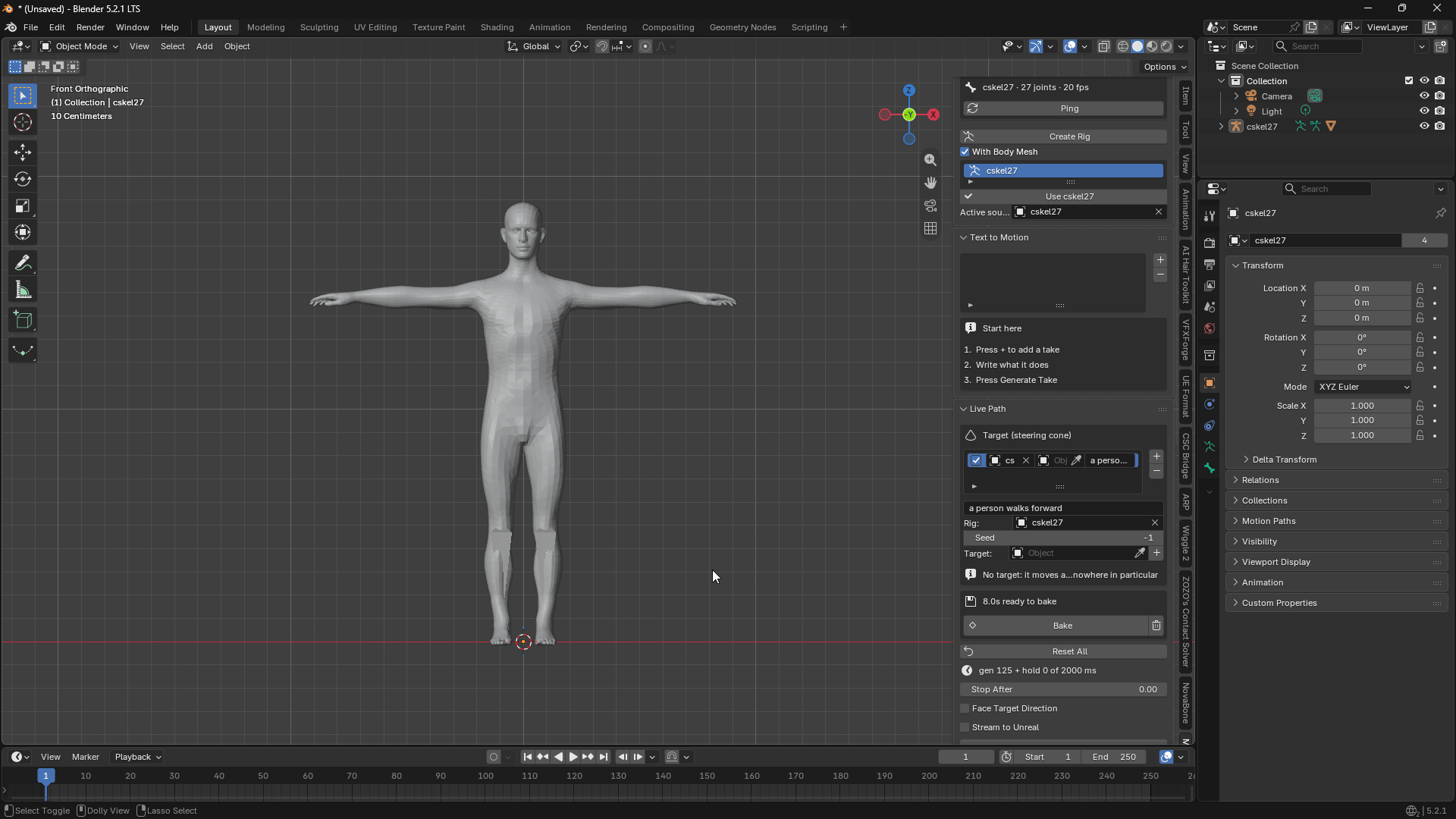Open the Object Mode dropdown
The image size is (1456, 819).
coord(80,46)
